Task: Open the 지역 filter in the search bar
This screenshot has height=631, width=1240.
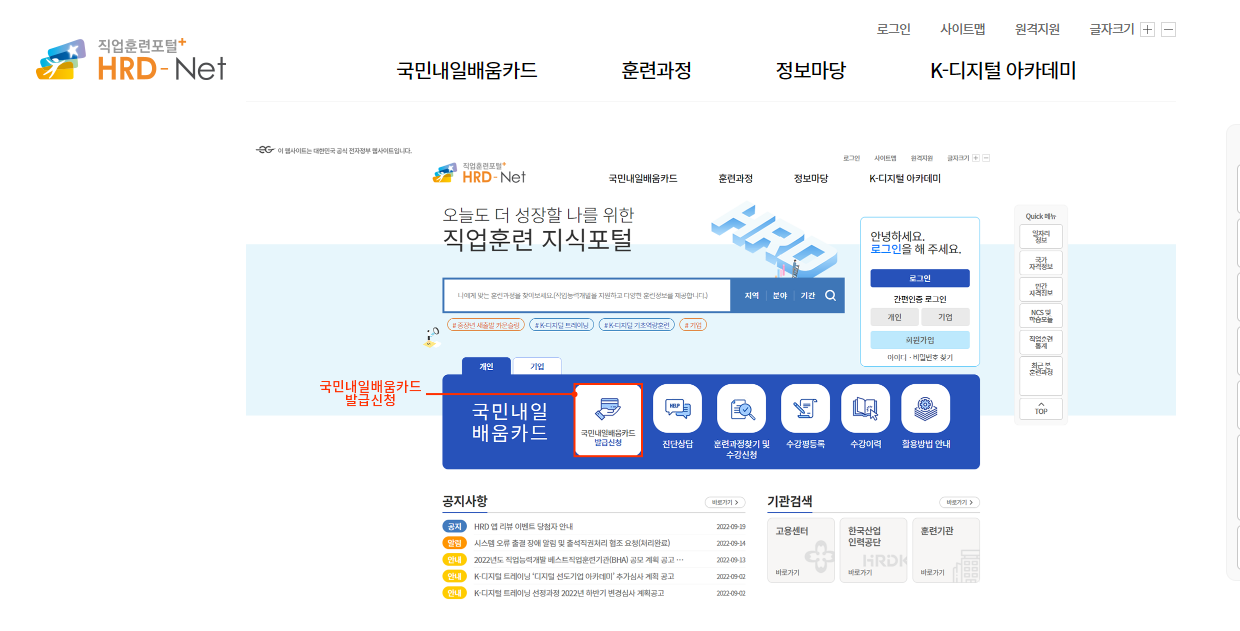Action: click(751, 296)
